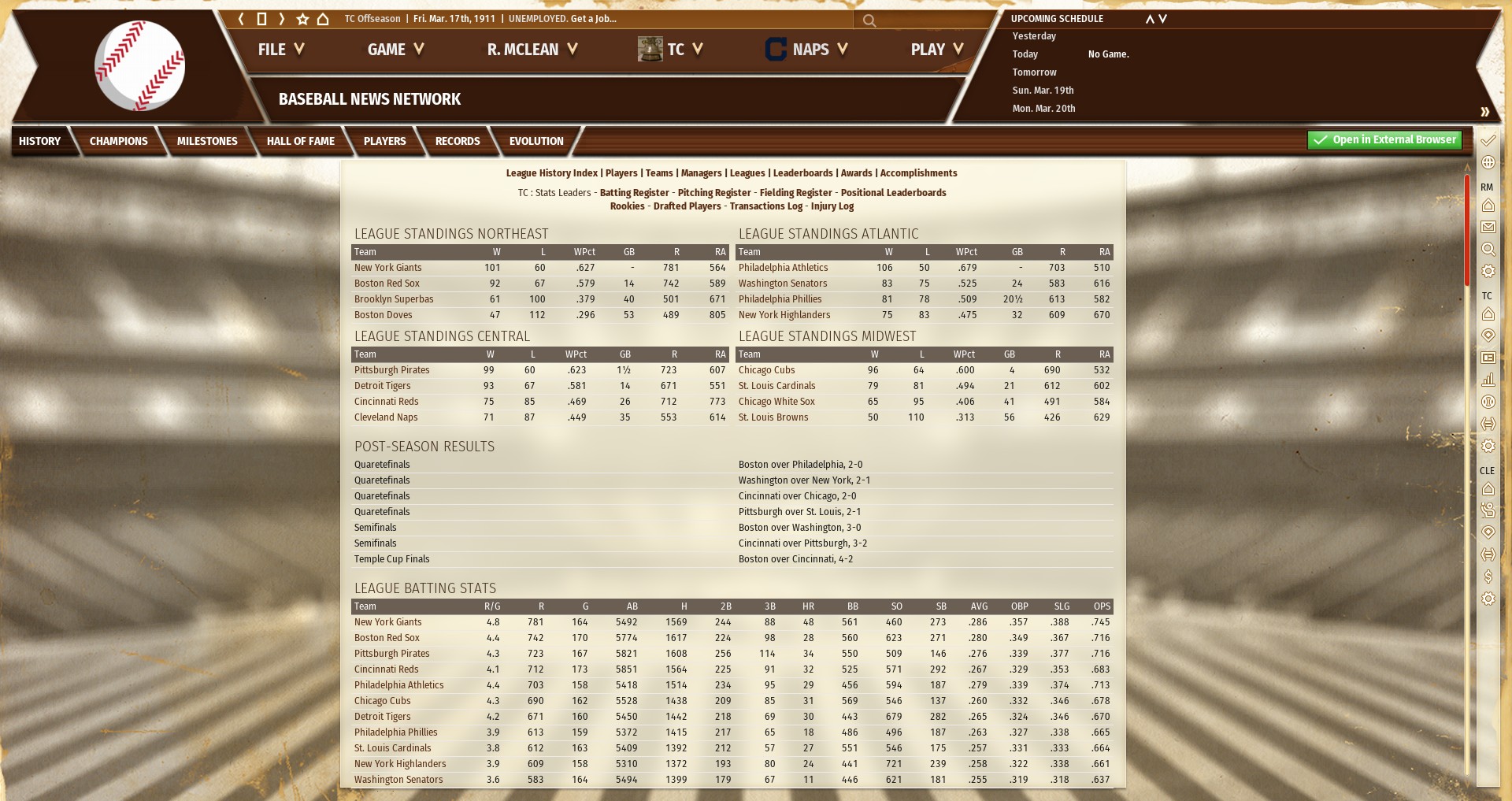The width and height of the screenshot is (1512, 801).
Task: Select the PLAYERS tab
Action: click(385, 141)
